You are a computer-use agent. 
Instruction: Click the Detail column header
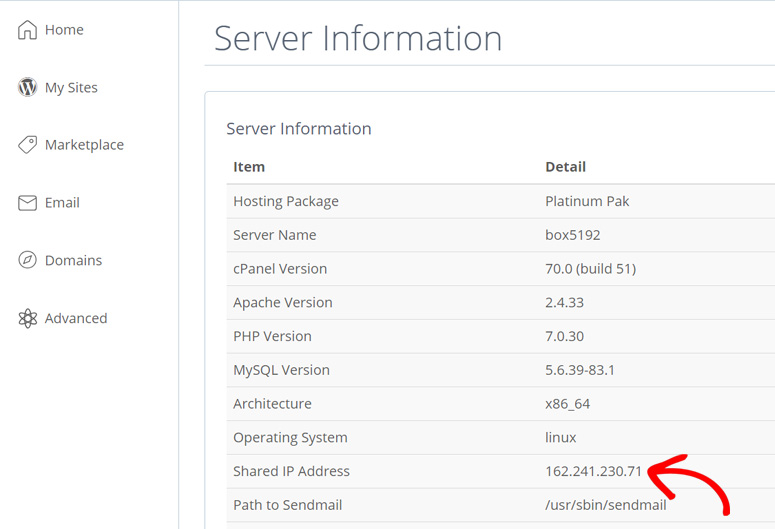coord(565,167)
